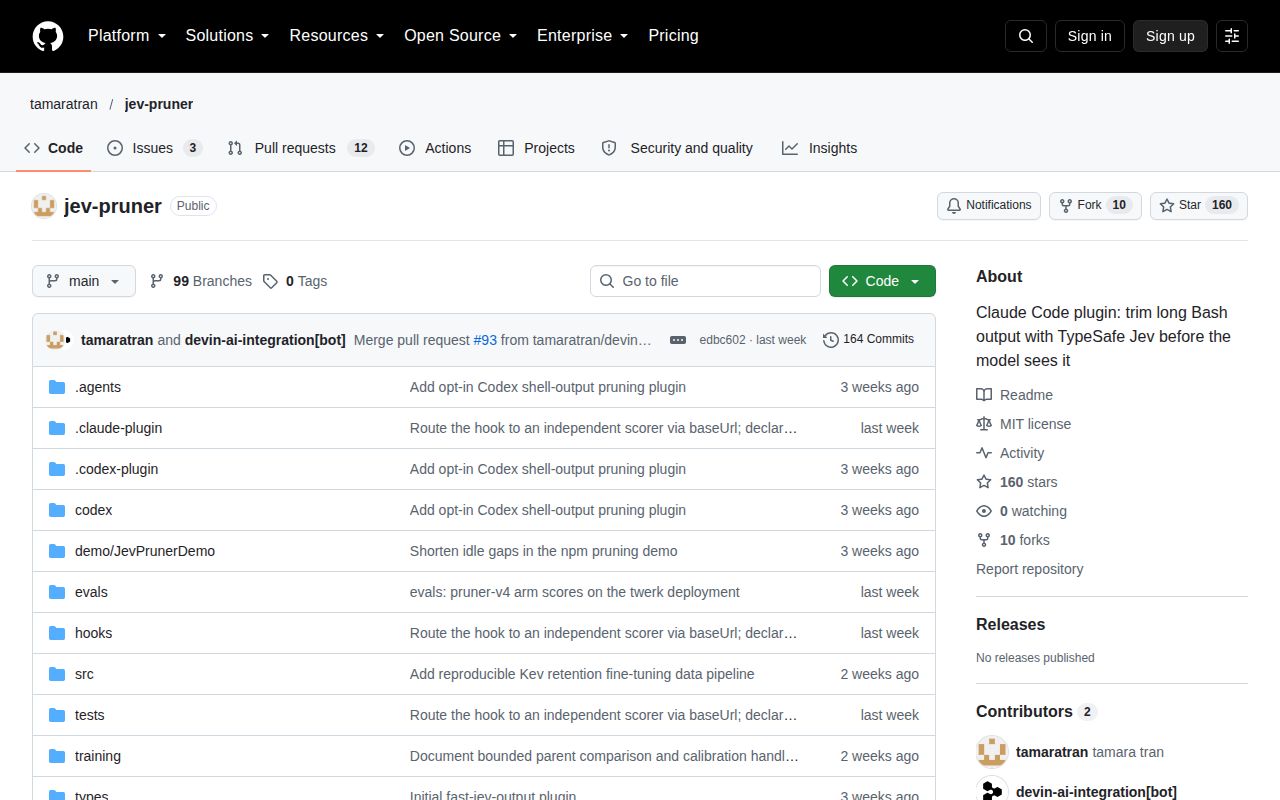This screenshot has height=800, width=1280.
Task: Click the Fork icon button
Action: pos(1095,205)
